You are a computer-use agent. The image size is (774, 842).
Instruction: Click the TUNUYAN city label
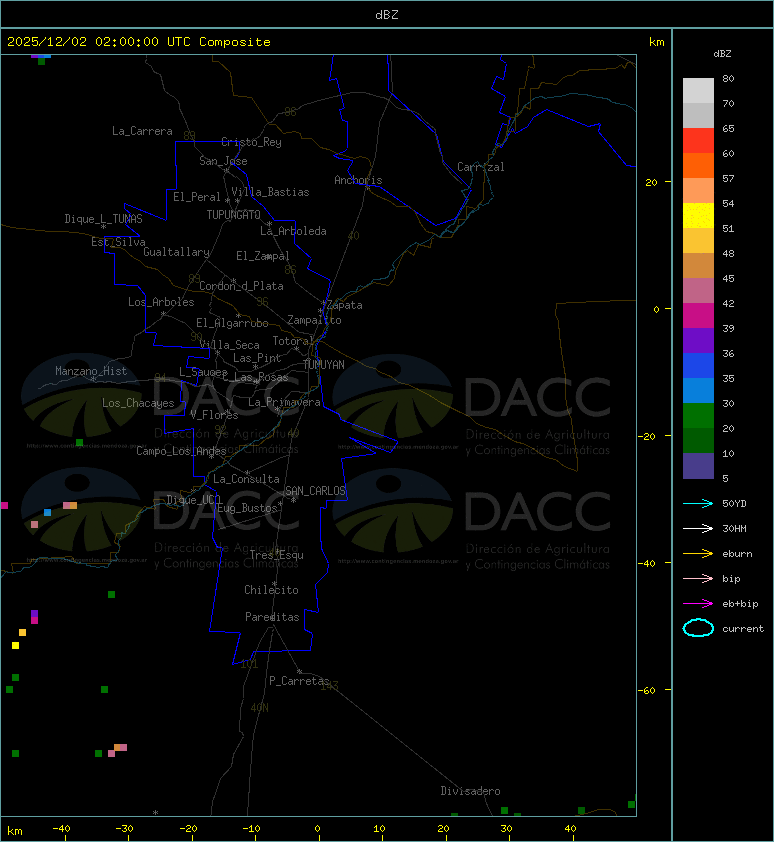pyautogui.click(x=324, y=365)
